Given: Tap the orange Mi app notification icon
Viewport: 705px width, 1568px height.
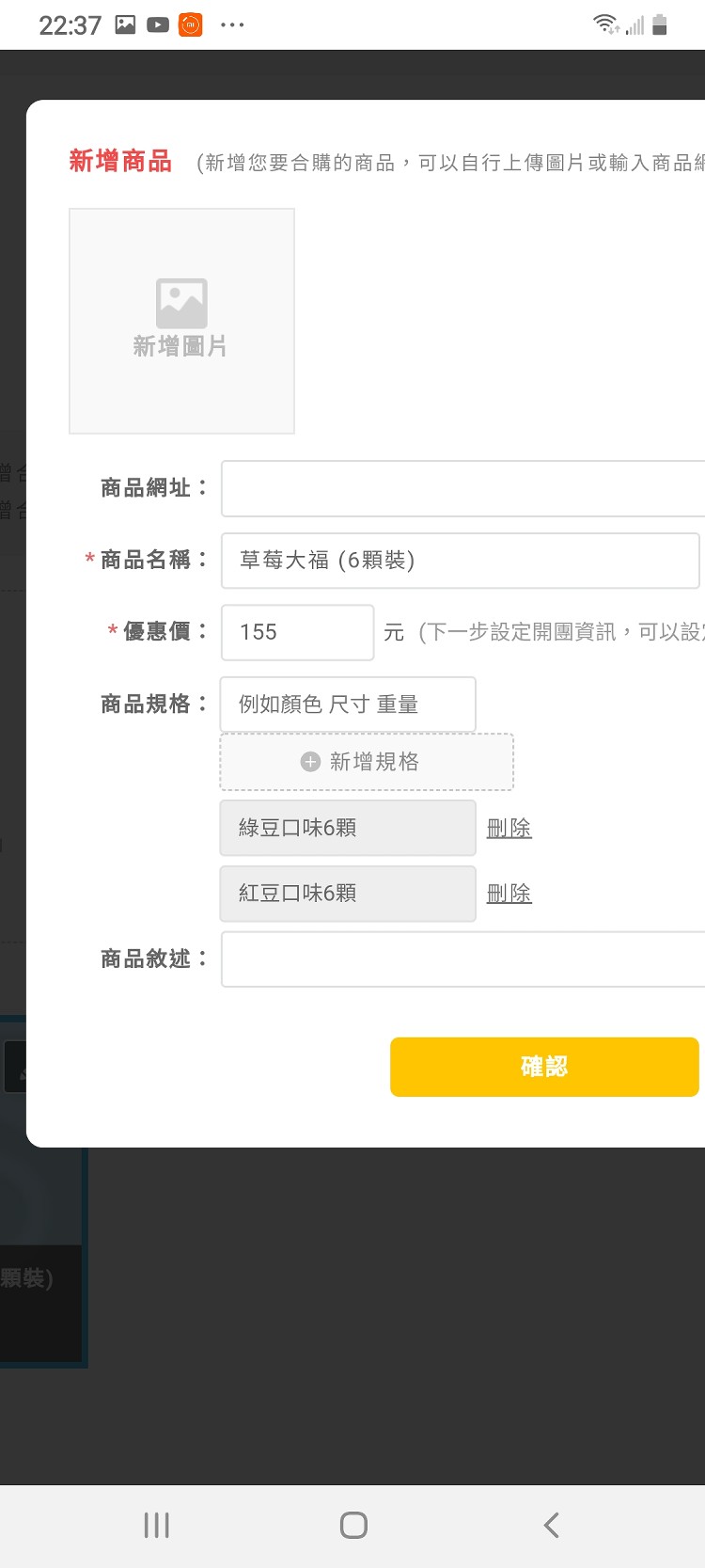Looking at the screenshot, I should coord(191,24).
